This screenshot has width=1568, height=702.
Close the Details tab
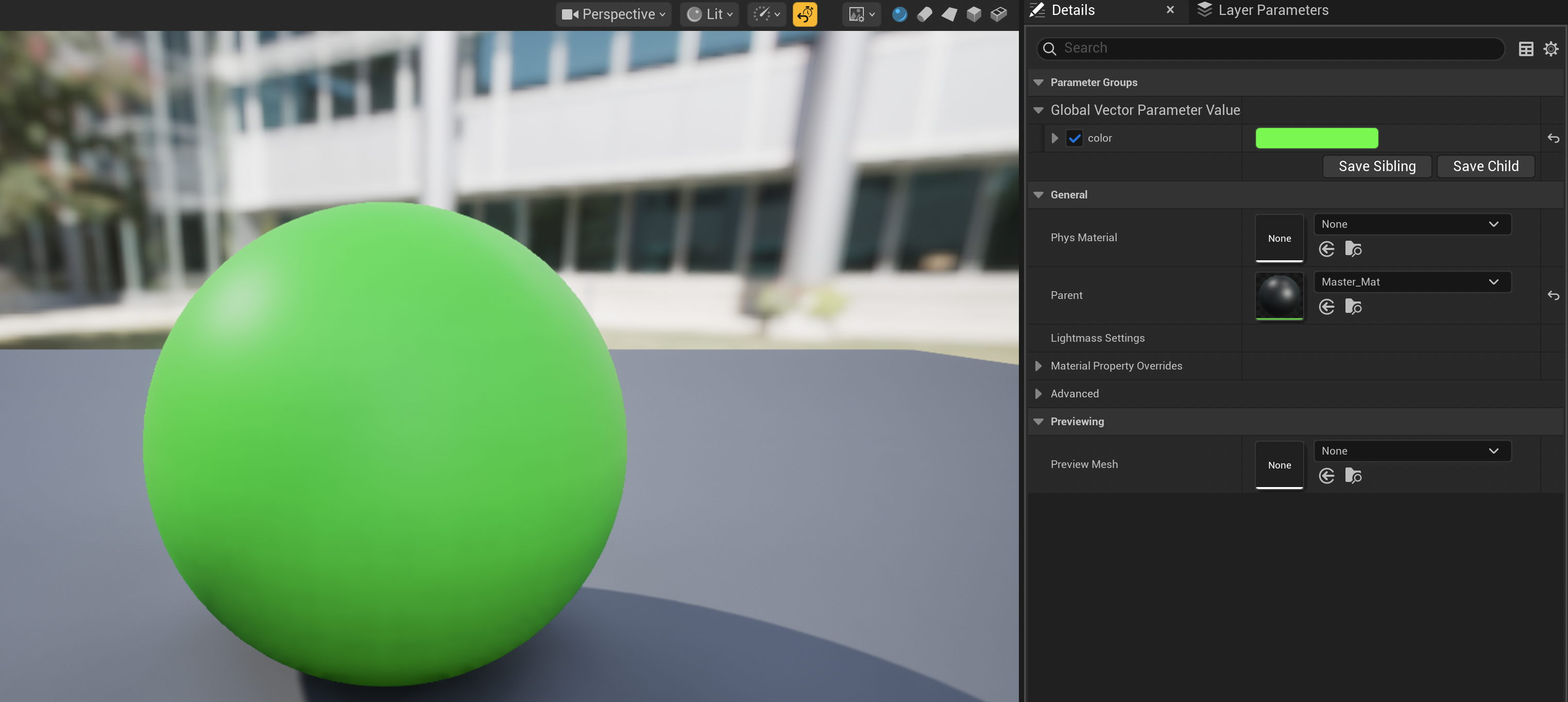click(1170, 10)
